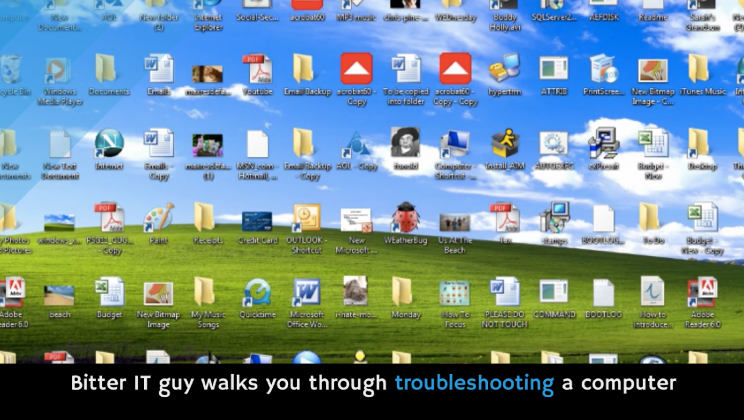Open the My Music Songs folder
Viewport: 744px width, 420px height.
coord(207,291)
